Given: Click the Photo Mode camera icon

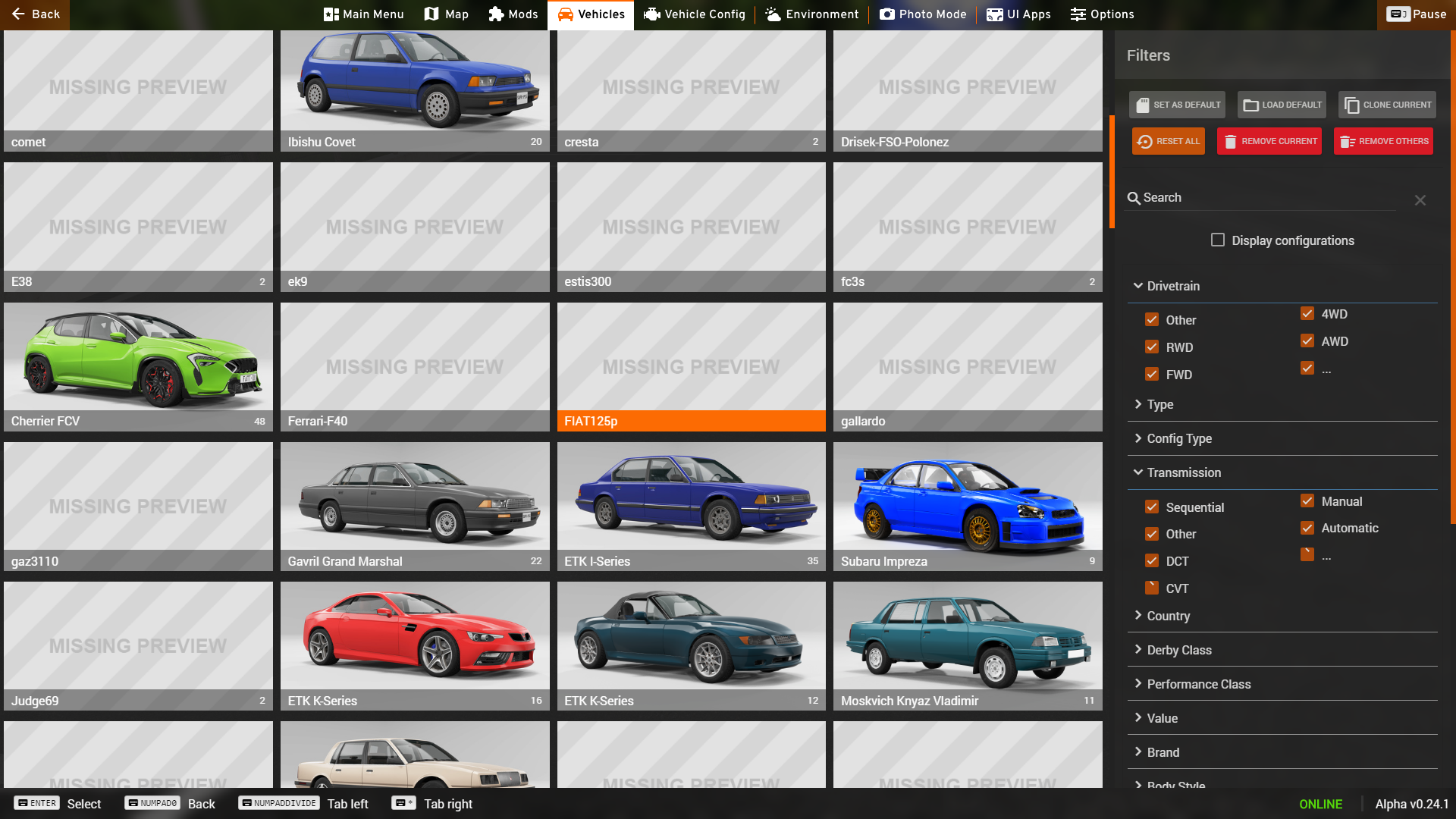Looking at the screenshot, I should point(886,14).
